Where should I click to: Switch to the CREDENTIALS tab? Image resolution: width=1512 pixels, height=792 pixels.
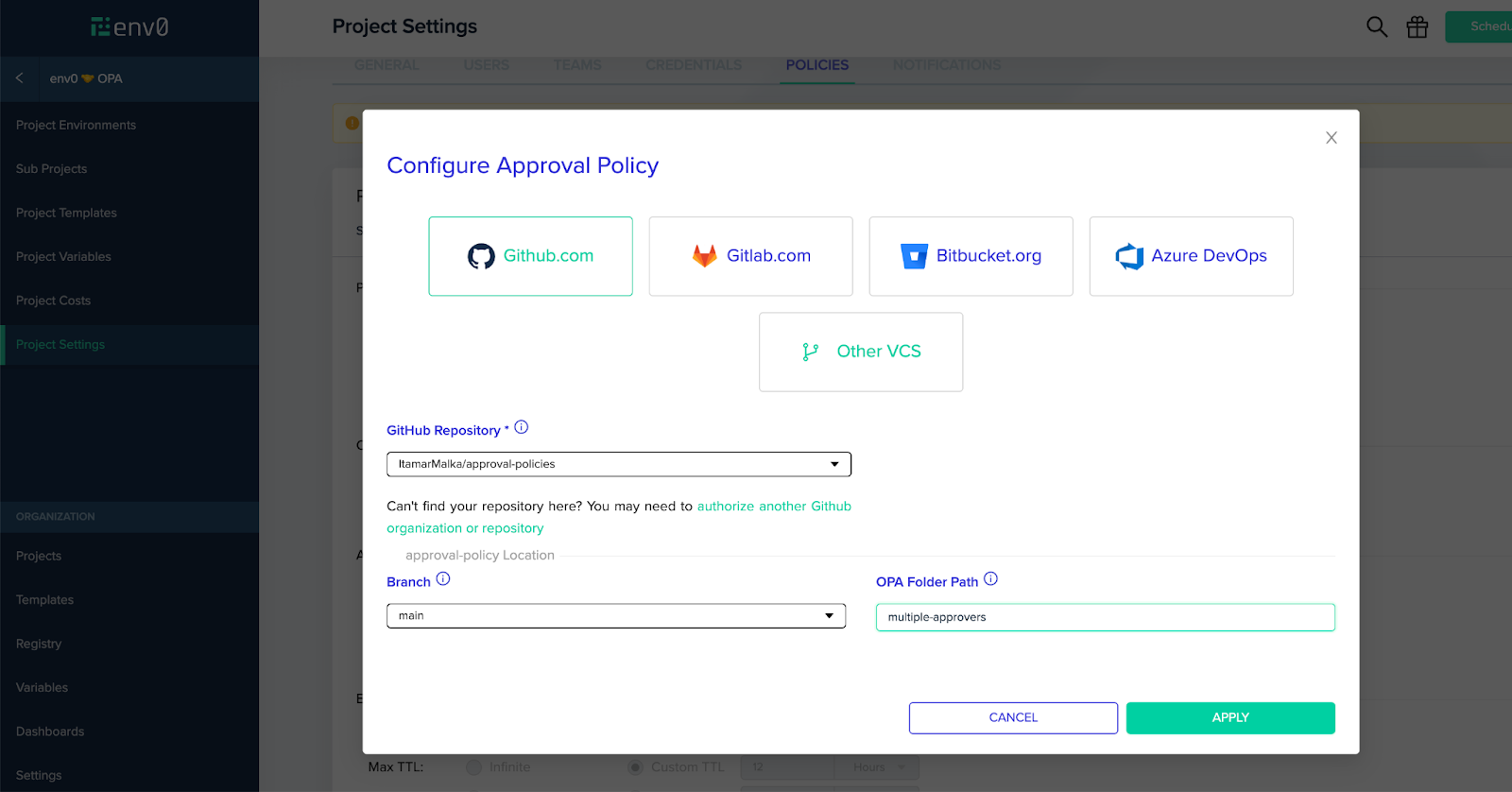coord(694,65)
